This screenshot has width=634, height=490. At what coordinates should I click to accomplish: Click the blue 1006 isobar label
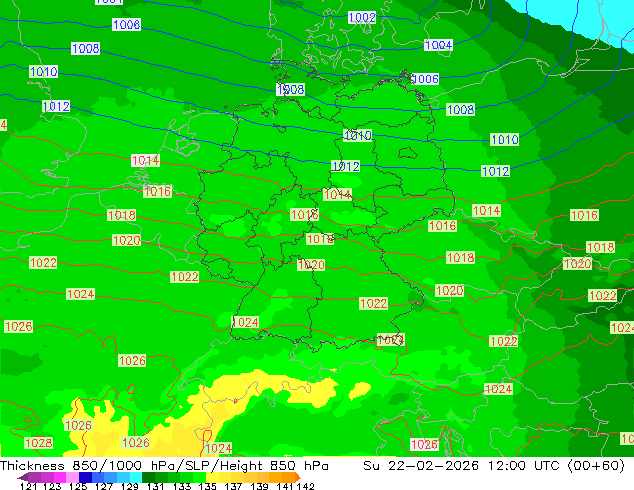coord(425,79)
